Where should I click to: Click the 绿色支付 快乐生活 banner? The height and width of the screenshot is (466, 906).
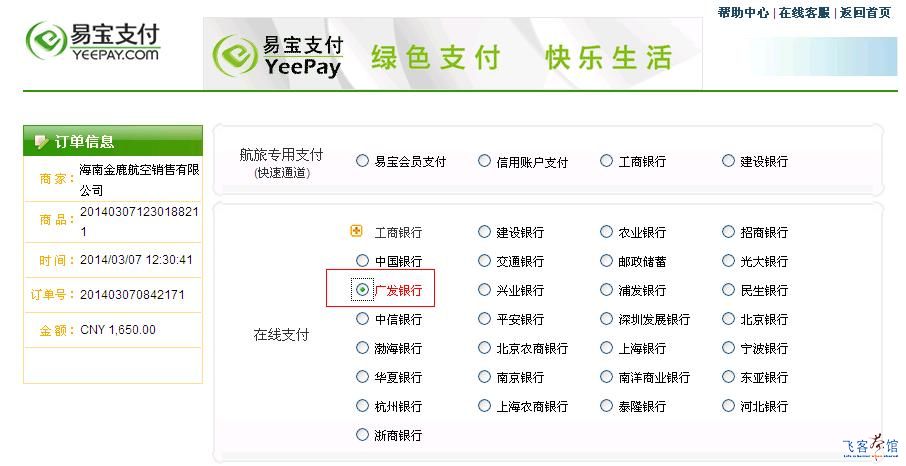452,53
